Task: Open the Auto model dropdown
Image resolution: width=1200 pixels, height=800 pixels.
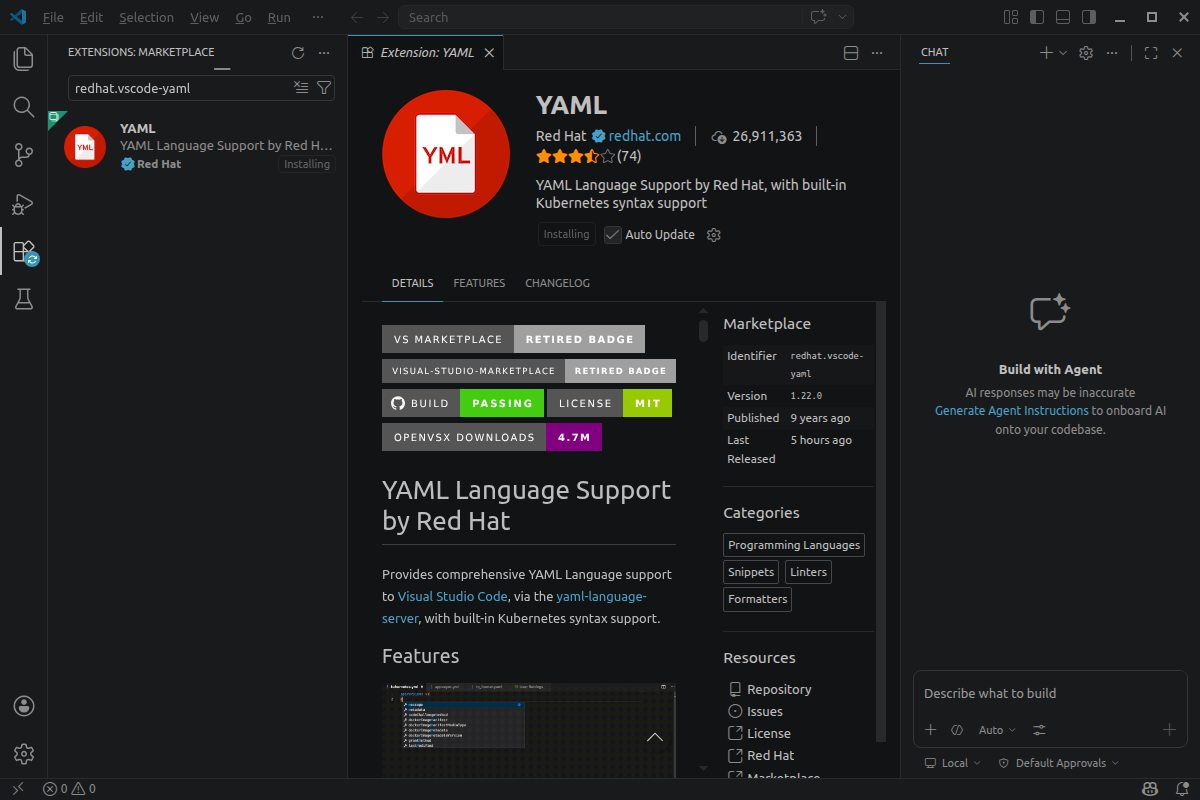Action: click(x=997, y=730)
